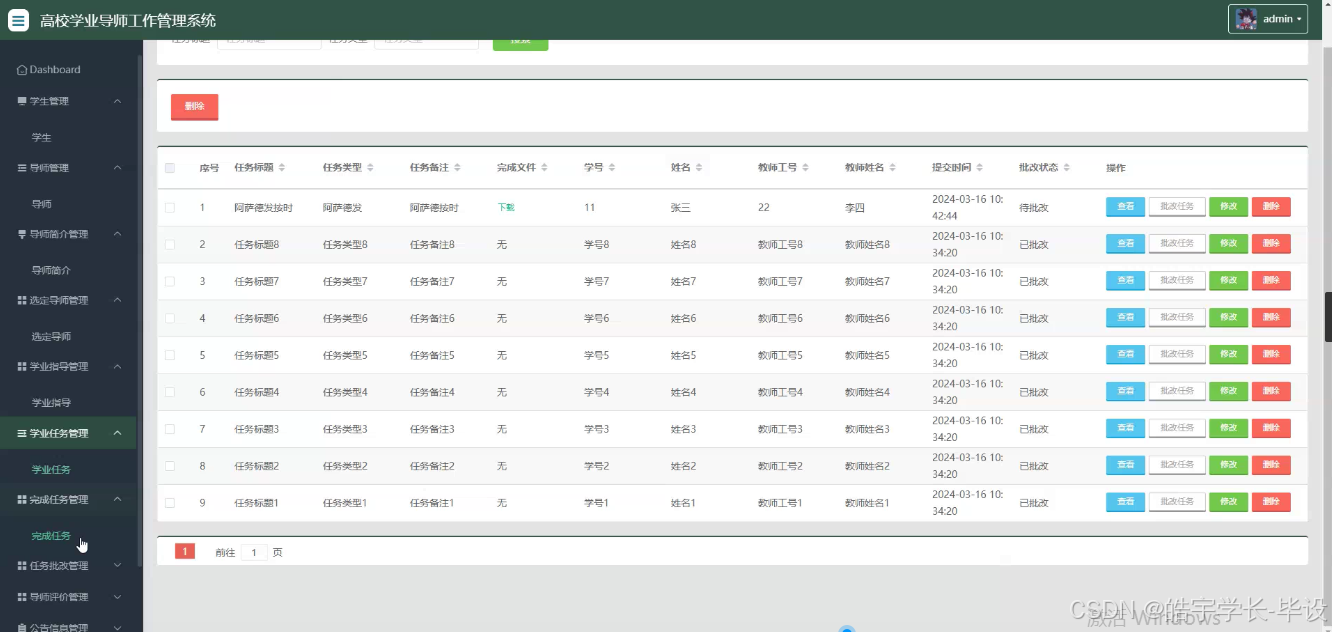Click the red bulk 删除 button above table
The image size is (1332, 632).
[194, 106]
